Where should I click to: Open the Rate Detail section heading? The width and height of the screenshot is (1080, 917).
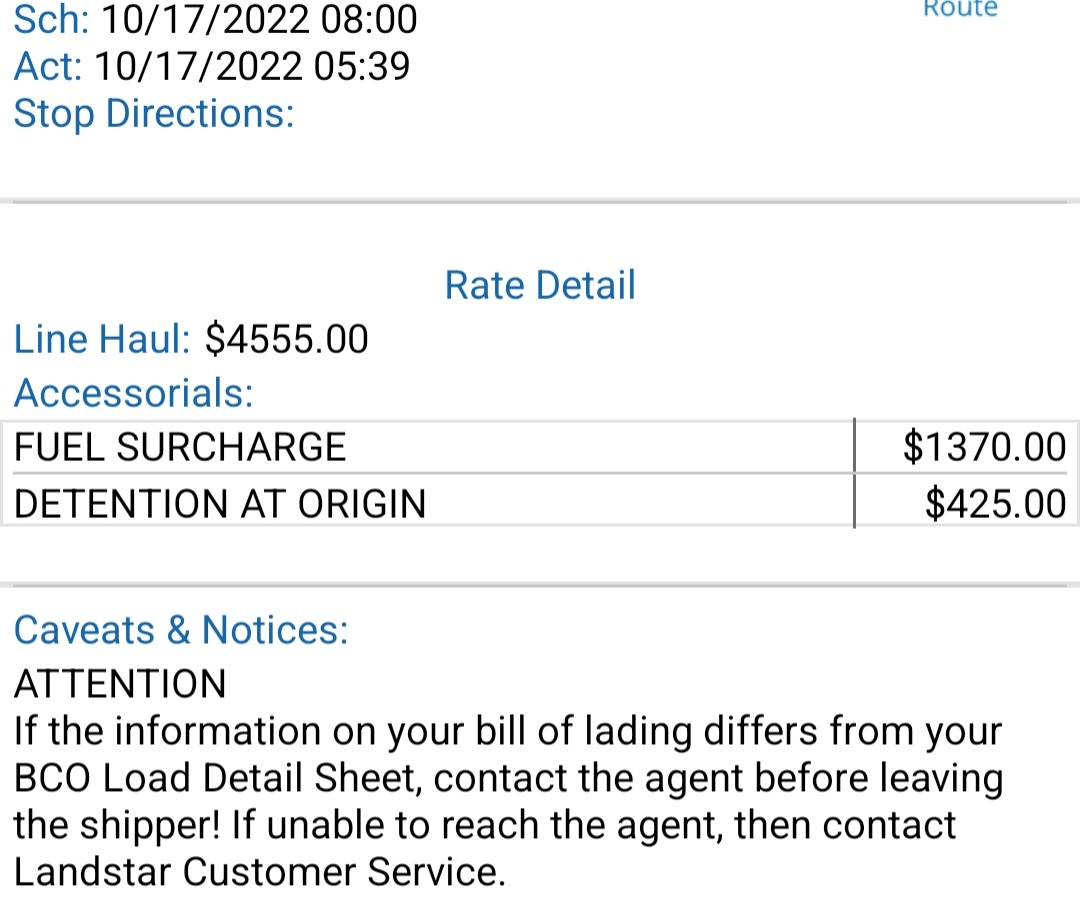540,285
